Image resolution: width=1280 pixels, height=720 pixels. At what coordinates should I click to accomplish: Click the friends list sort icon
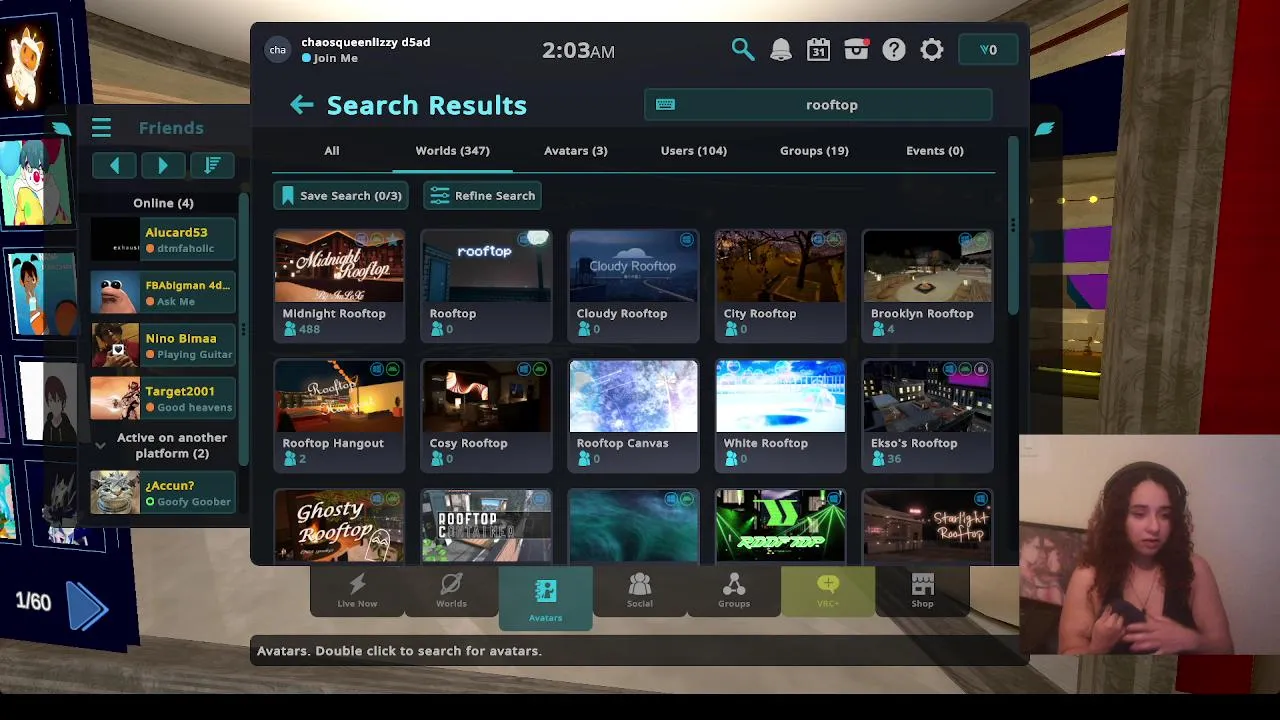click(212, 165)
